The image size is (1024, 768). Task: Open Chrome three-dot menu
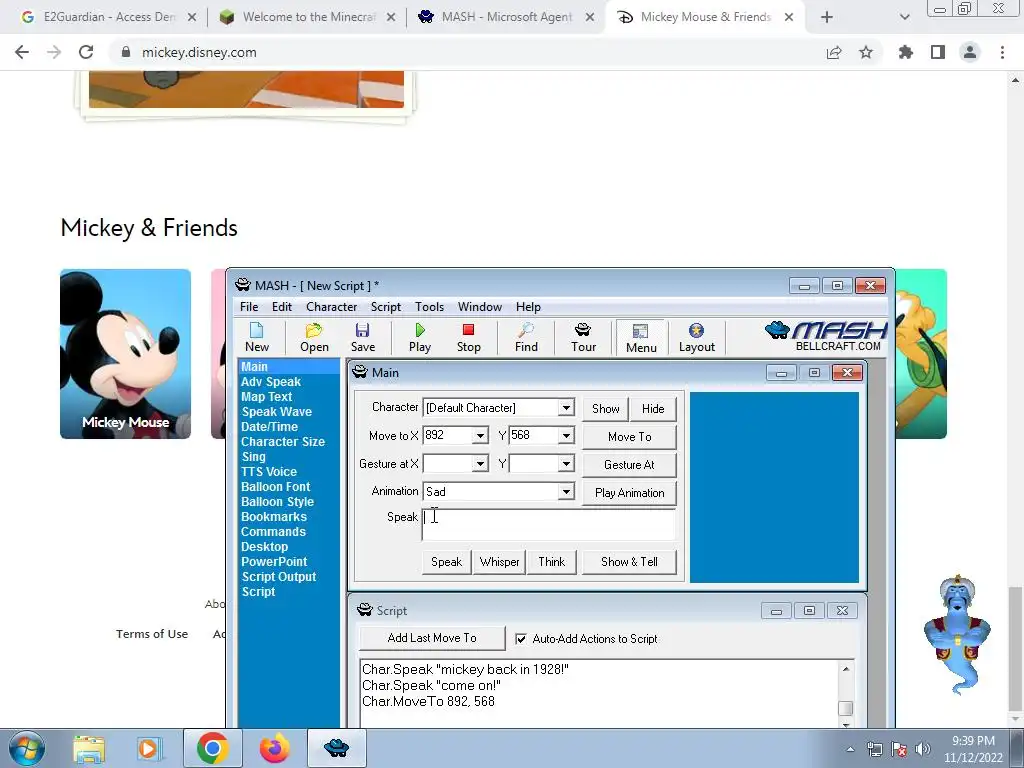1002,52
